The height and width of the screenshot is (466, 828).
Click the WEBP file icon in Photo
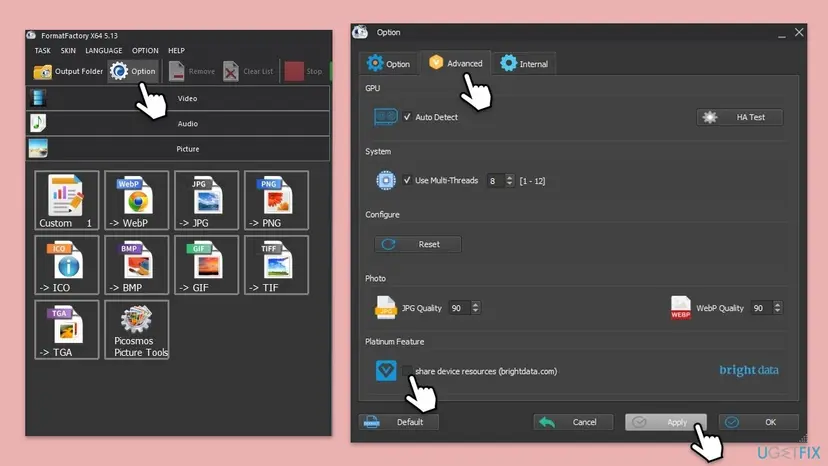tap(681, 307)
